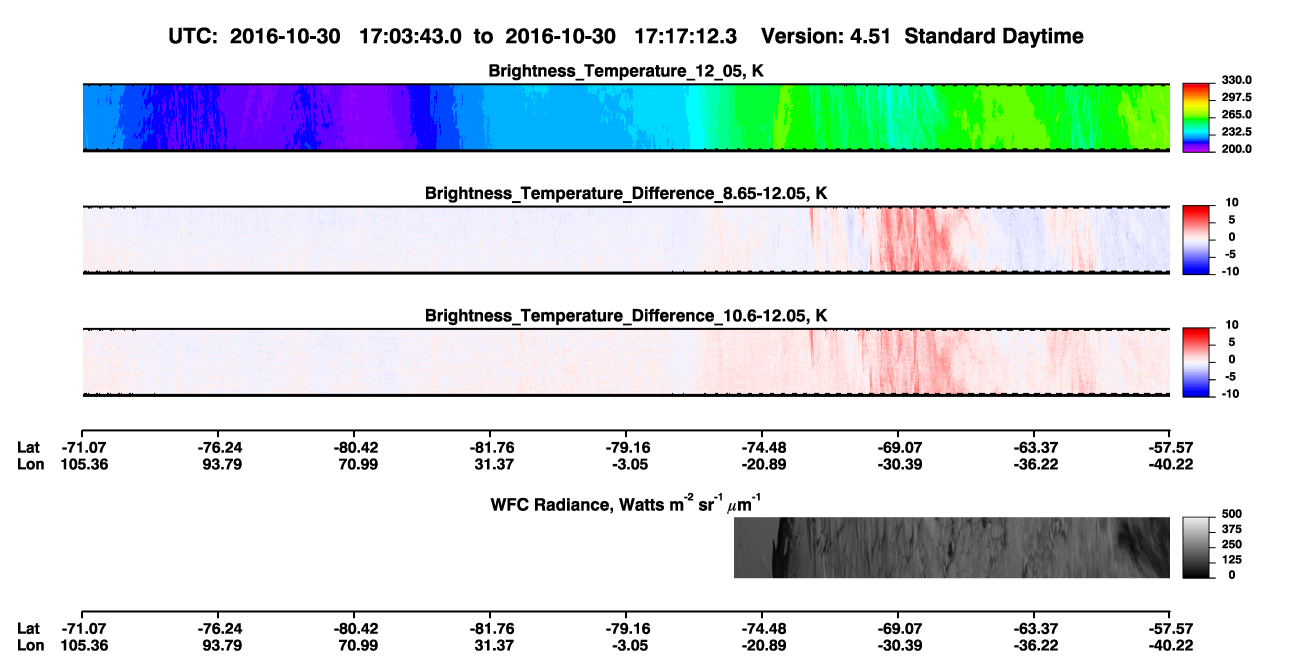Click the WFC Radiance grayscale image
This screenshot has width=1300, height=667.
pyautogui.click(x=952, y=548)
